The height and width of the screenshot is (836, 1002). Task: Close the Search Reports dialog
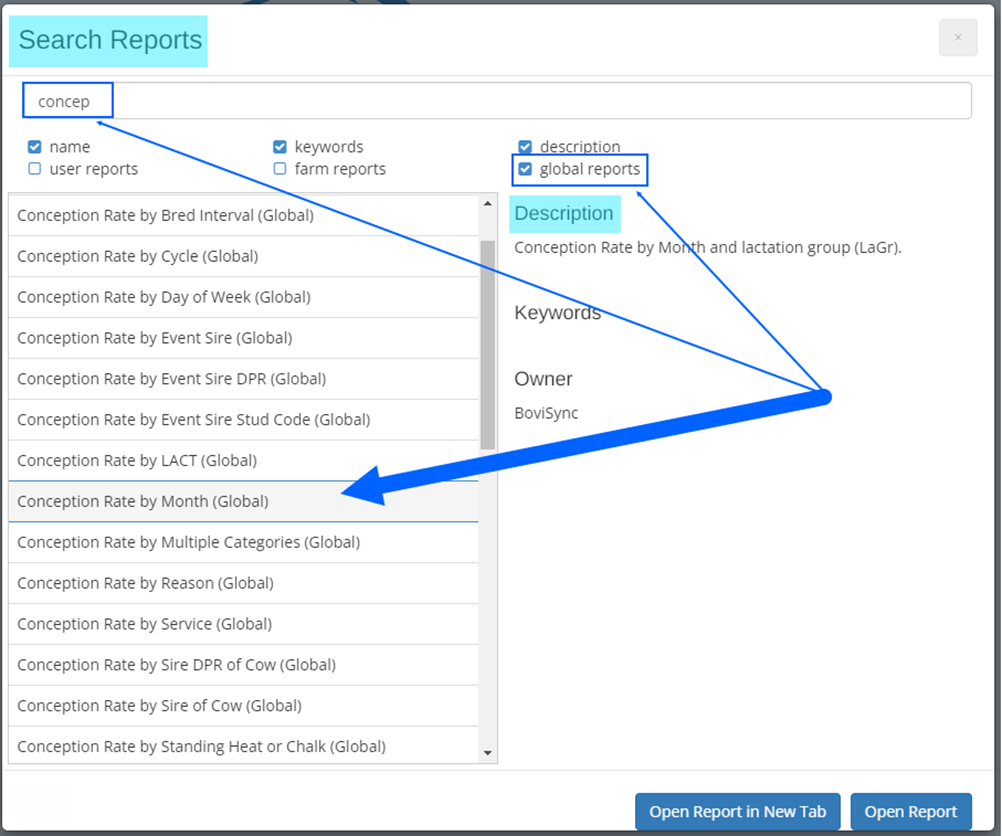[957, 37]
